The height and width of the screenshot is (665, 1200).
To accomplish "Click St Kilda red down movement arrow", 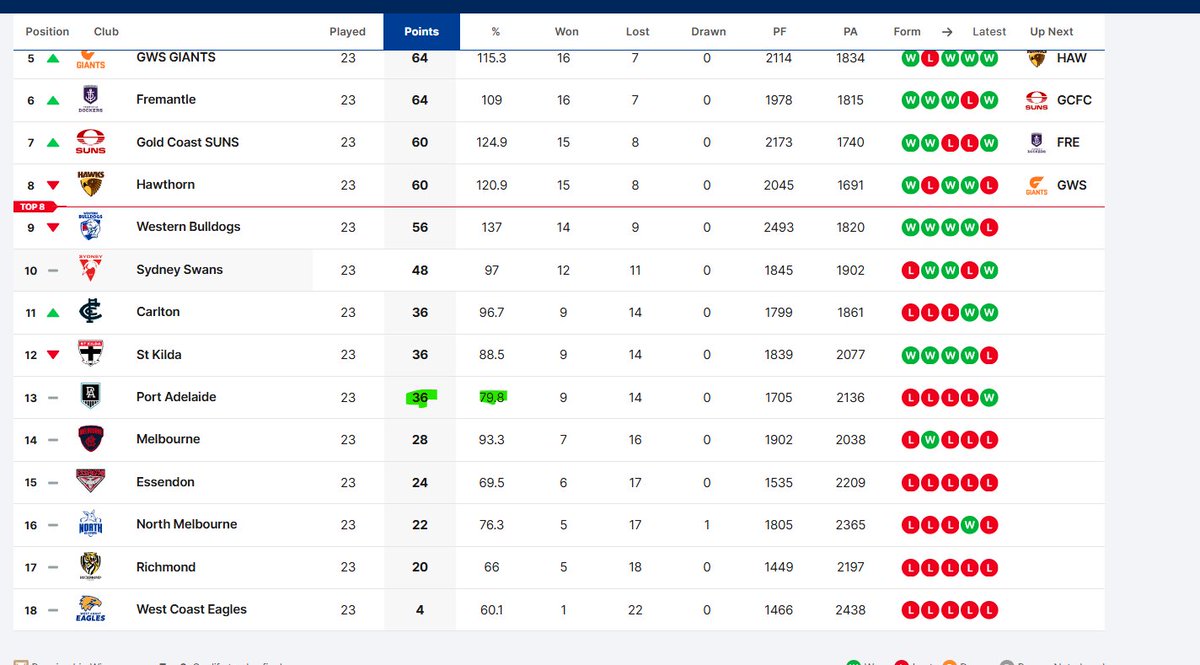I will pyautogui.click(x=53, y=355).
